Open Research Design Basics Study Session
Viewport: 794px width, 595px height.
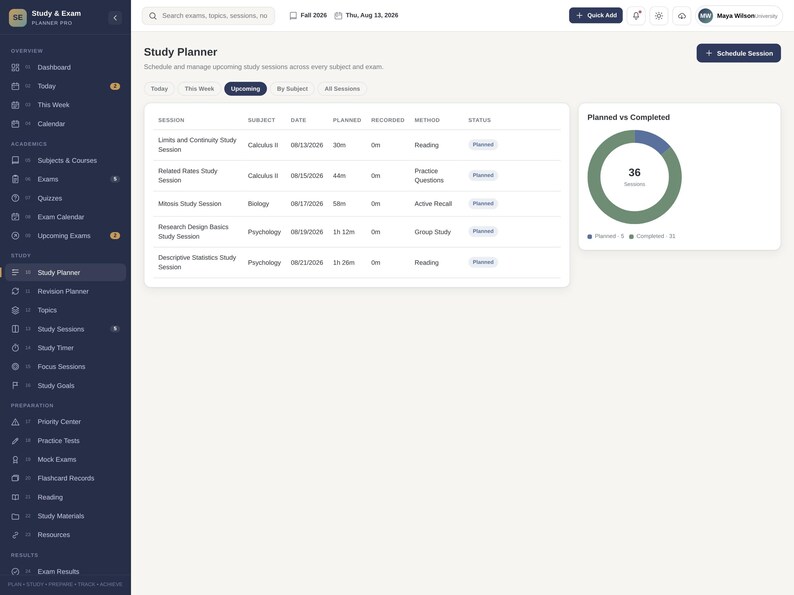tap(357, 232)
